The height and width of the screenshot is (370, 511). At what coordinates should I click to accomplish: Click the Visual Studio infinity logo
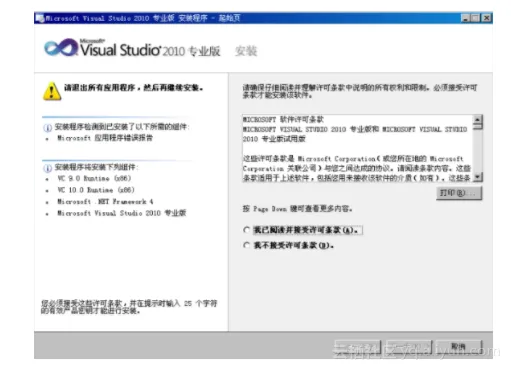(x=61, y=48)
